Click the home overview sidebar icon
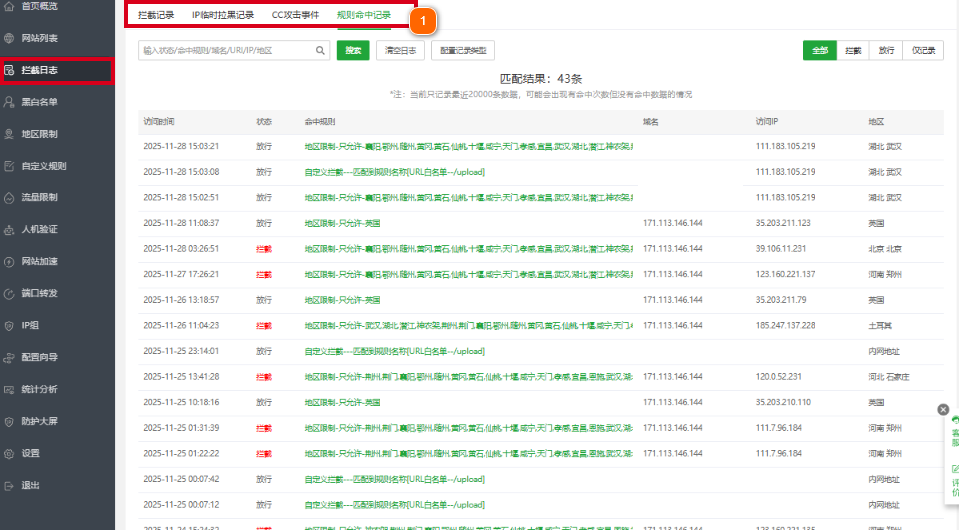The height and width of the screenshot is (530, 959). click(x=9, y=6)
